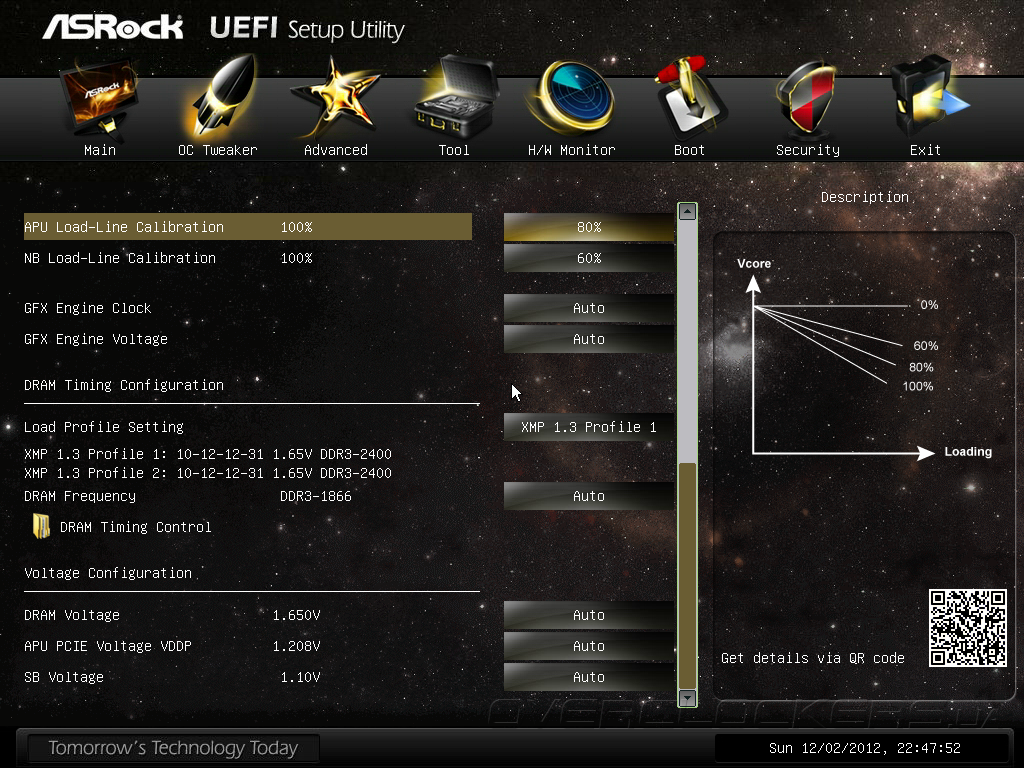The width and height of the screenshot is (1024, 768).
Task: Click the ASRock logo
Action: [x=112, y=27]
